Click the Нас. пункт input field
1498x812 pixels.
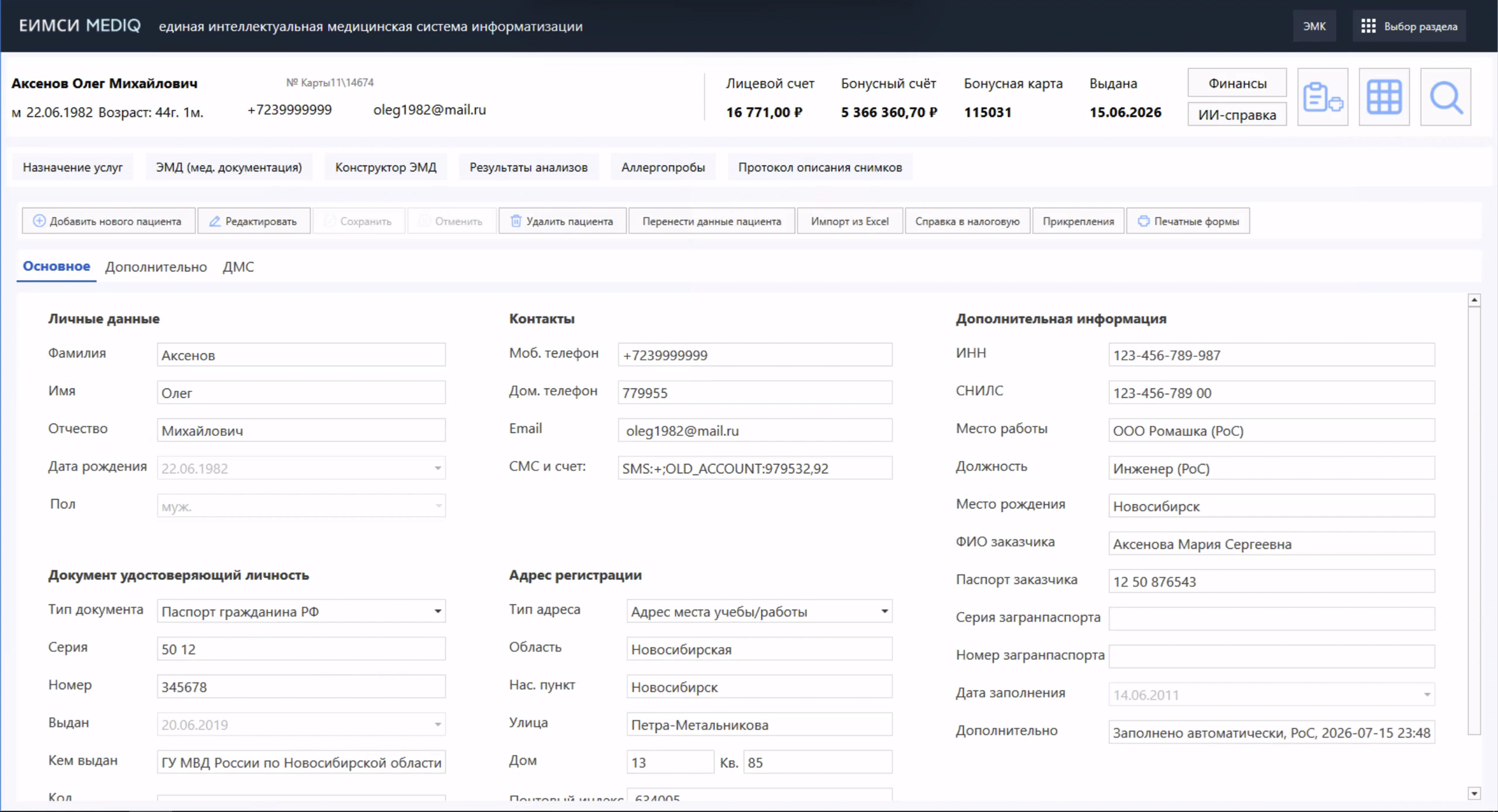click(x=759, y=687)
